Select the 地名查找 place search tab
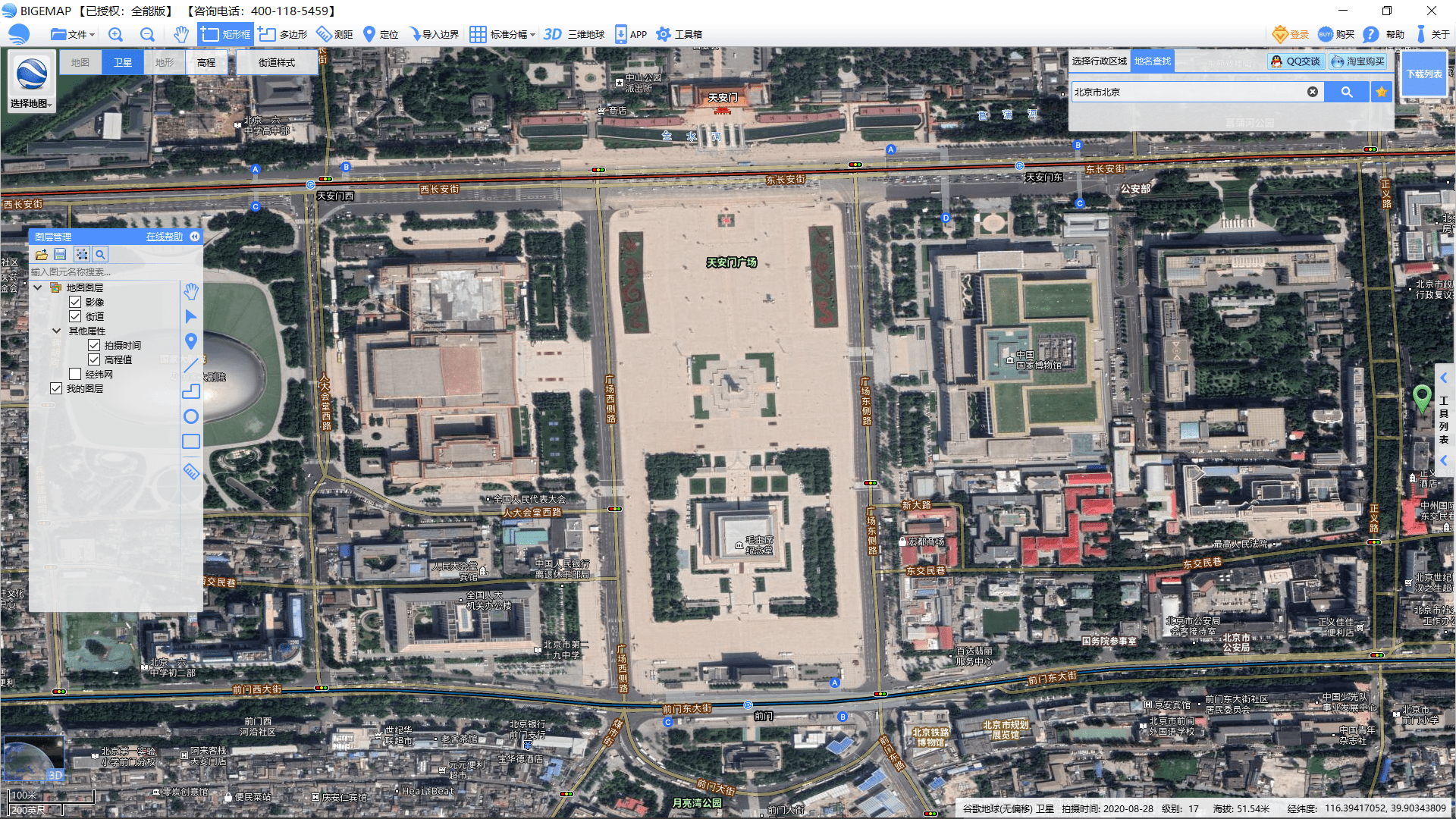The height and width of the screenshot is (819, 1456). [x=1153, y=61]
